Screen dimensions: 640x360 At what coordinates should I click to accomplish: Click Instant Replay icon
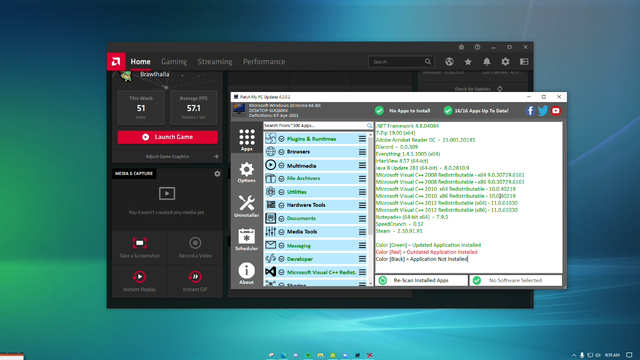[x=140, y=277]
